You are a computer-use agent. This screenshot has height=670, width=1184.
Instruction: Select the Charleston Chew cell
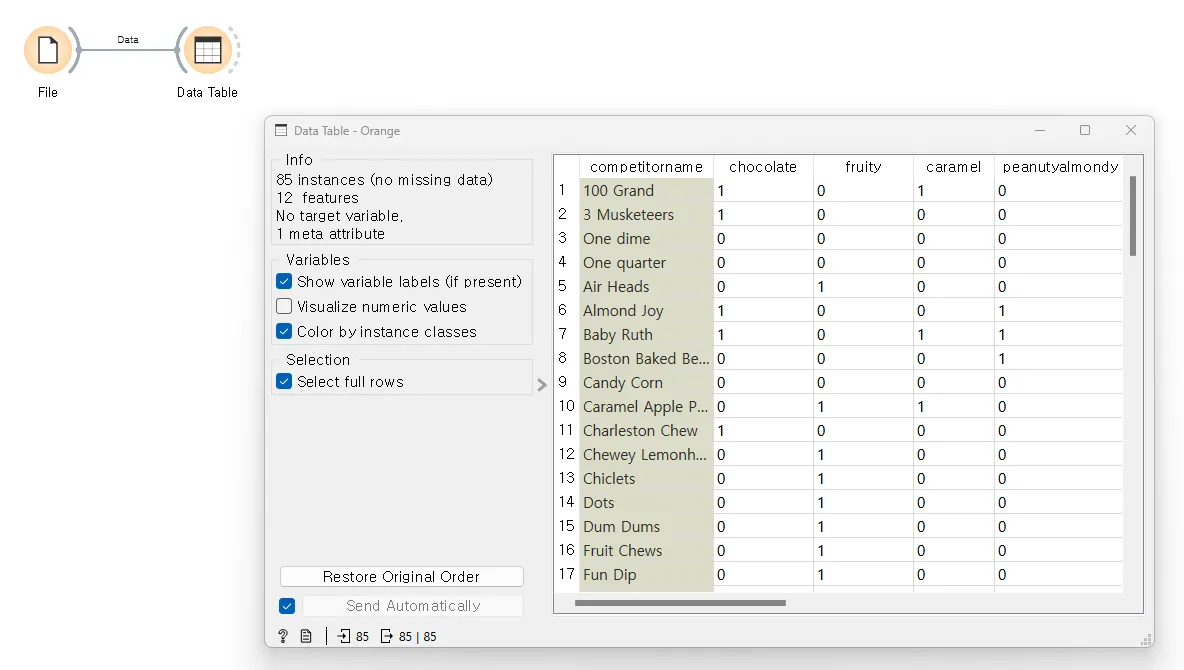tap(646, 431)
